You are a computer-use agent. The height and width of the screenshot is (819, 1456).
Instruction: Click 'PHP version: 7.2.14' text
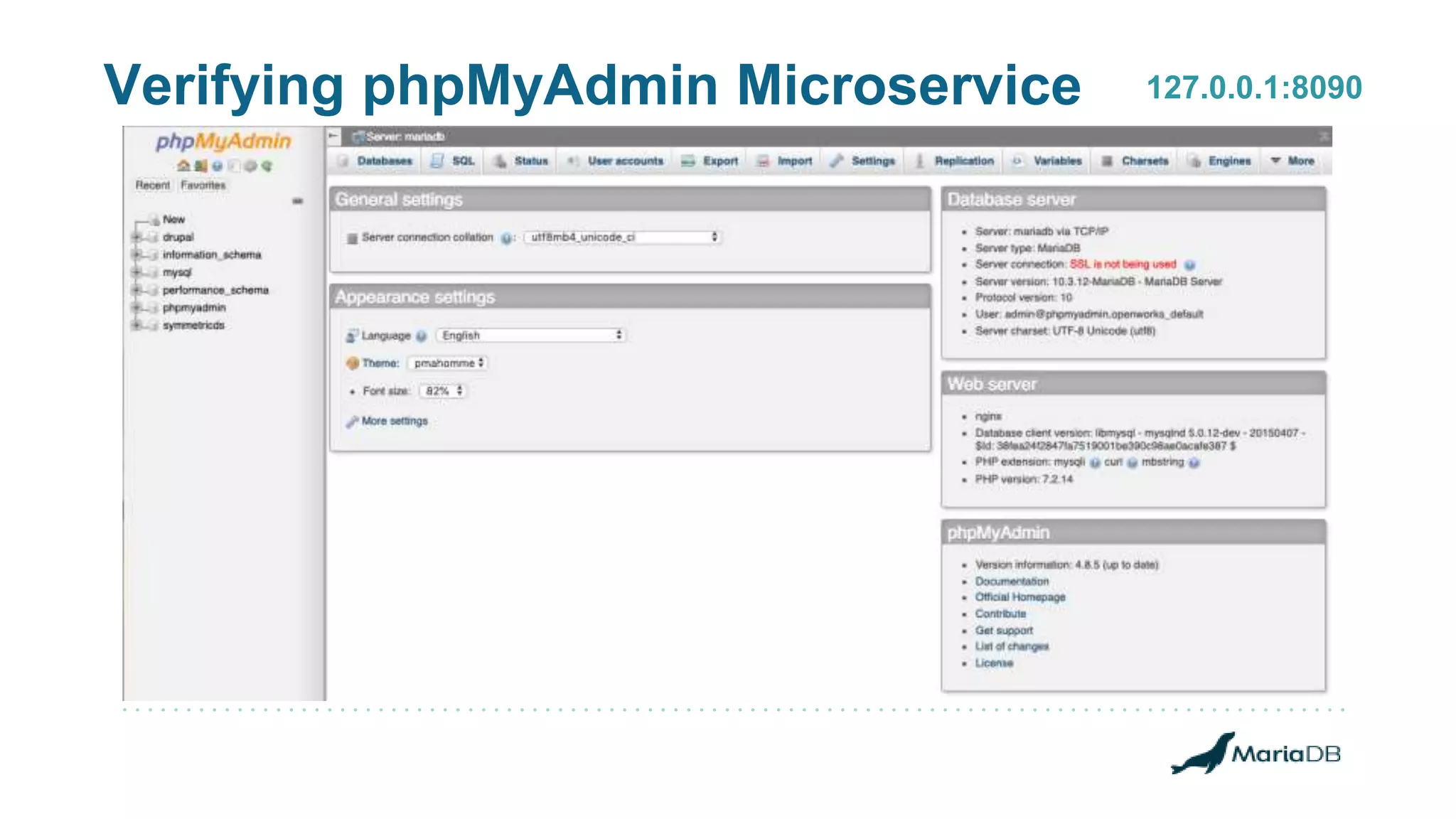click(1024, 480)
